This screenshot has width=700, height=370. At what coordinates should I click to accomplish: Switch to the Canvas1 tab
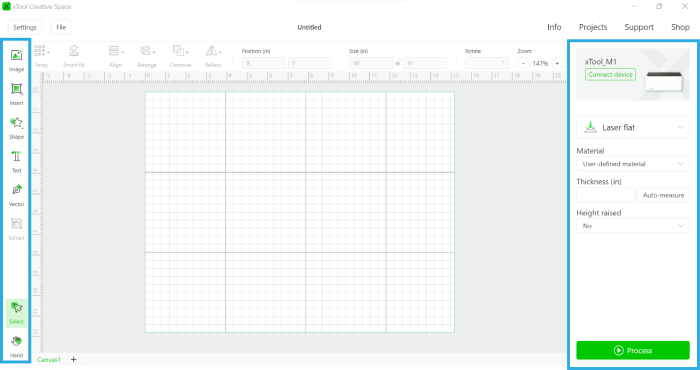[x=49, y=359]
